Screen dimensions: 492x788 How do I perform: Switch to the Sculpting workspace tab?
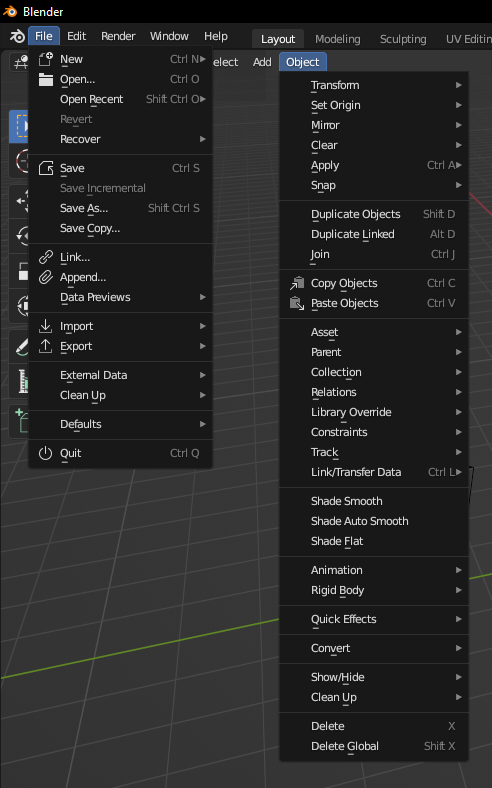click(403, 39)
